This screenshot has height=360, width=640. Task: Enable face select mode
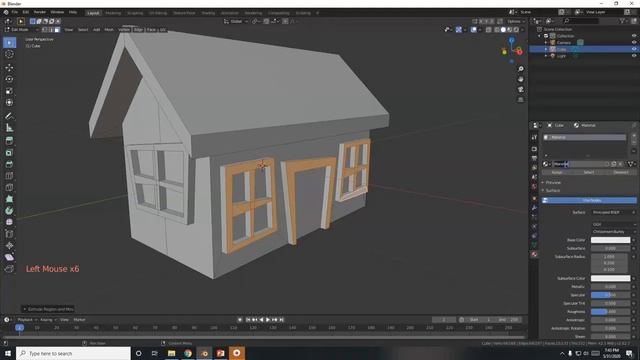click(57, 30)
